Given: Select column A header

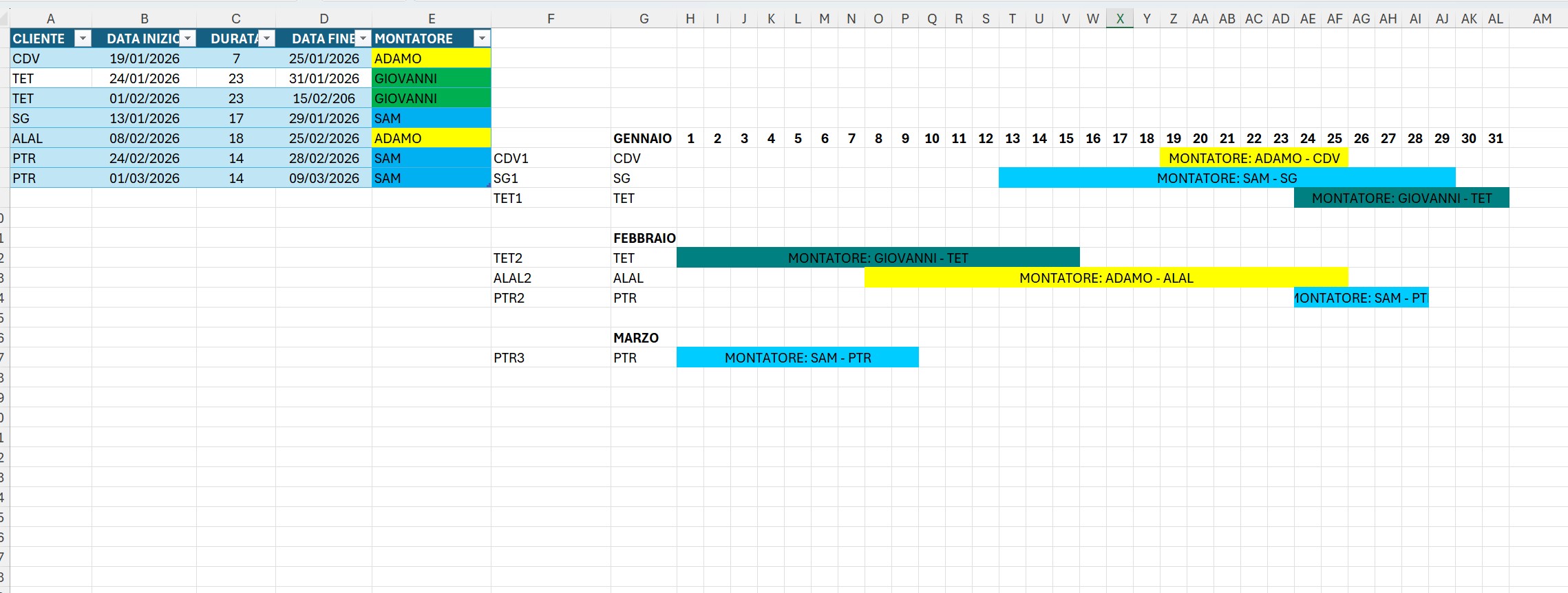Looking at the screenshot, I should point(51,19).
